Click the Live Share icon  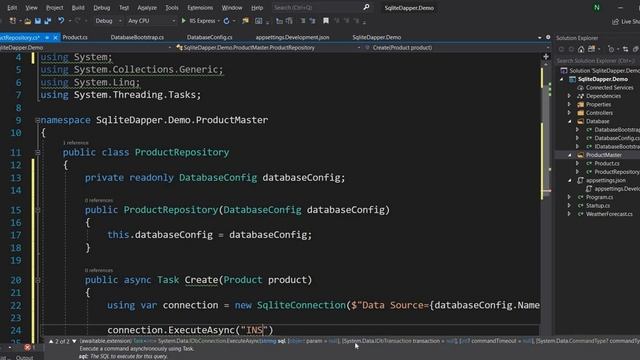click(616, 21)
